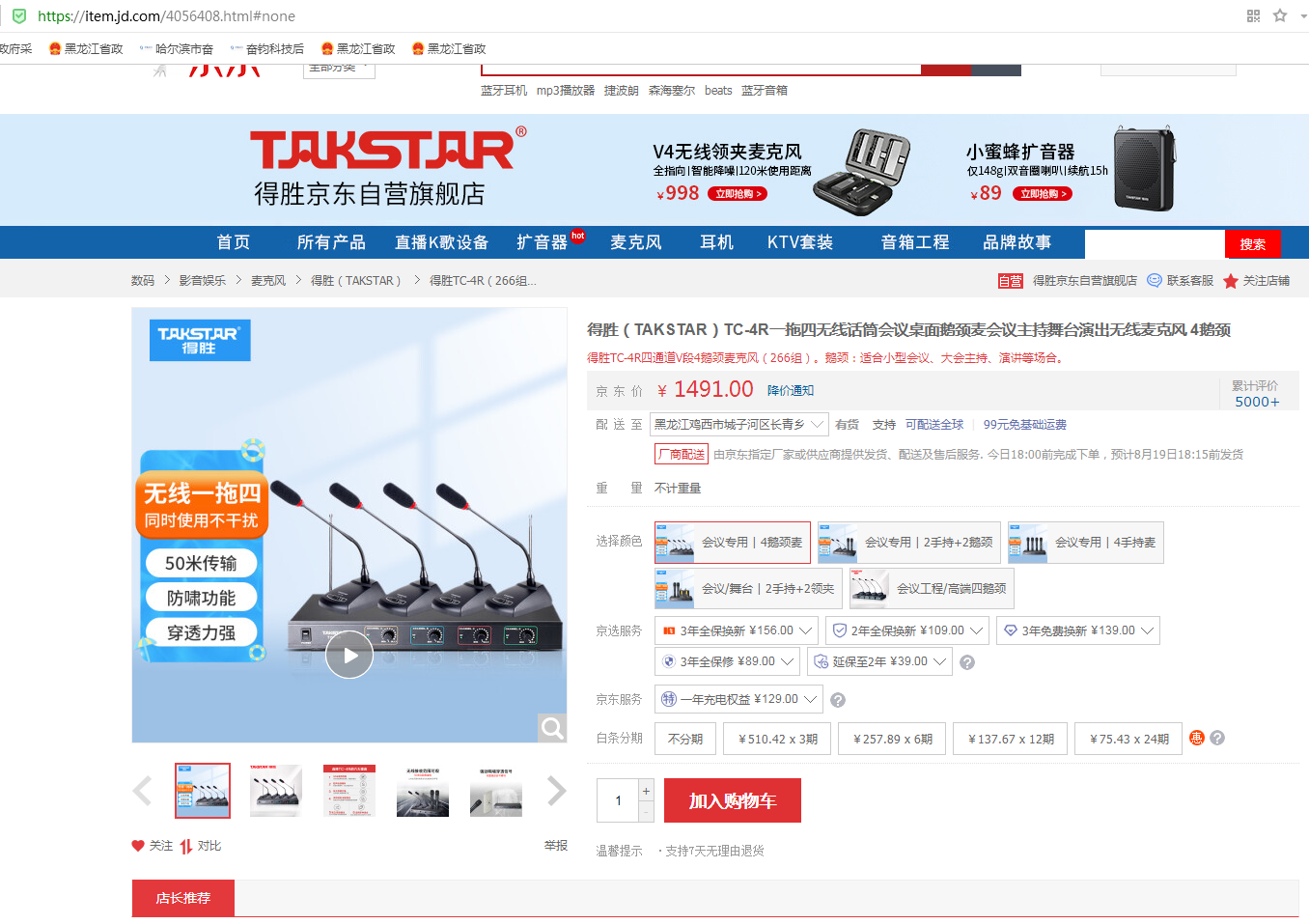This screenshot has height=924, width=1309.
Task: Open 音箱工程 store menu
Action: click(915, 242)
